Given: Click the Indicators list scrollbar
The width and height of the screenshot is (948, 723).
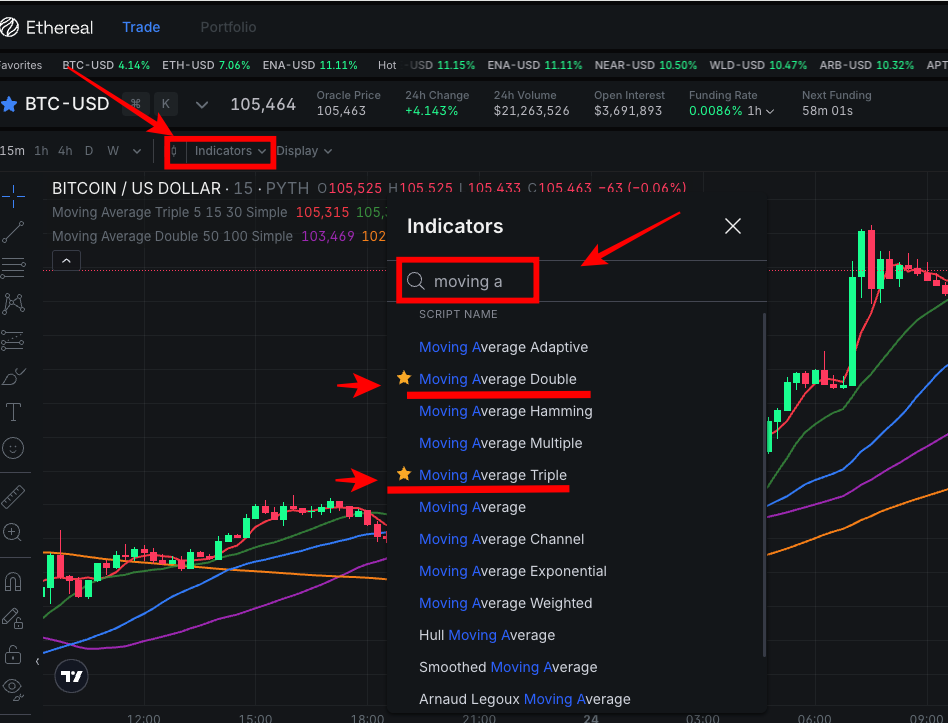Looking at the screenshot, I should 764,484.
